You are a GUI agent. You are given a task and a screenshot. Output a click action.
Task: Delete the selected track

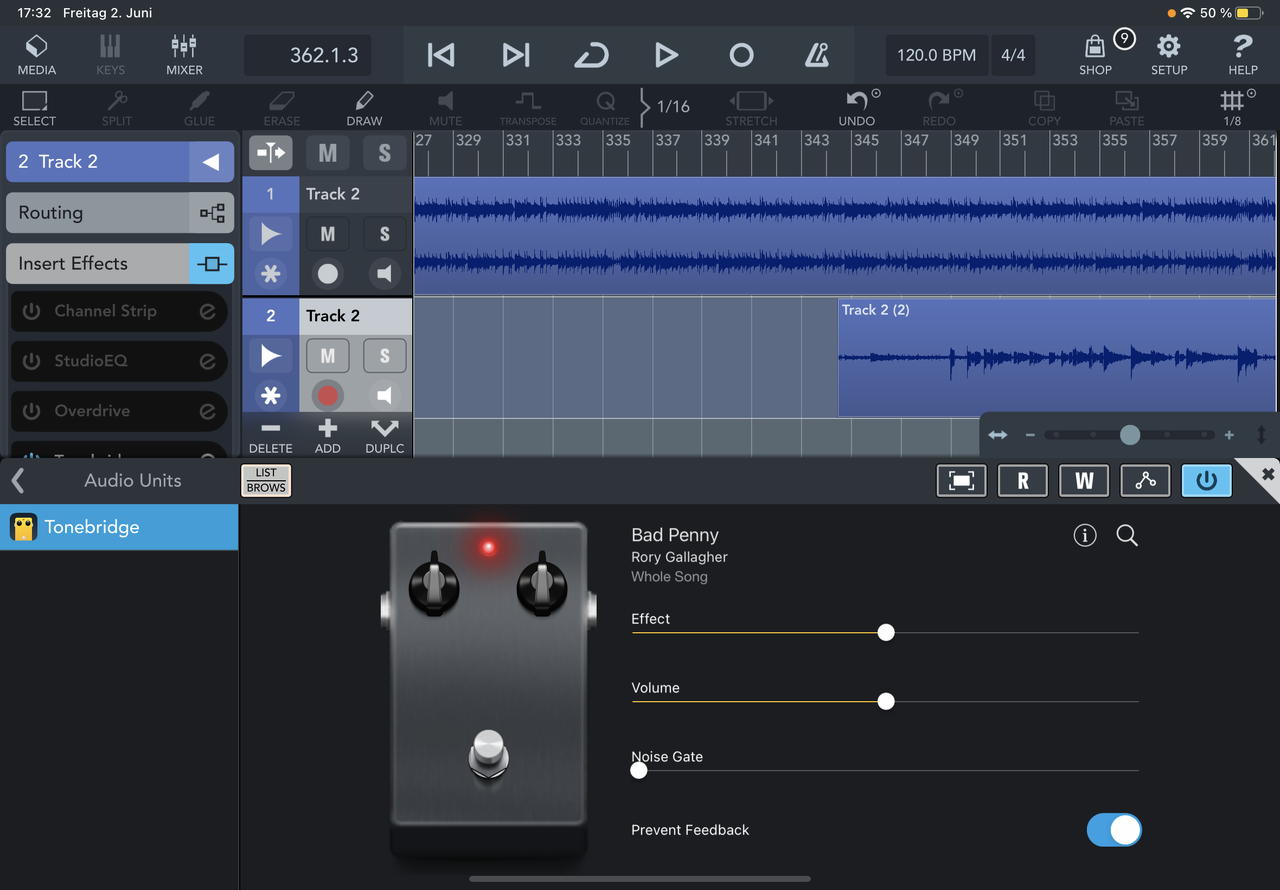pyautogui.click(x=271, y=436)
